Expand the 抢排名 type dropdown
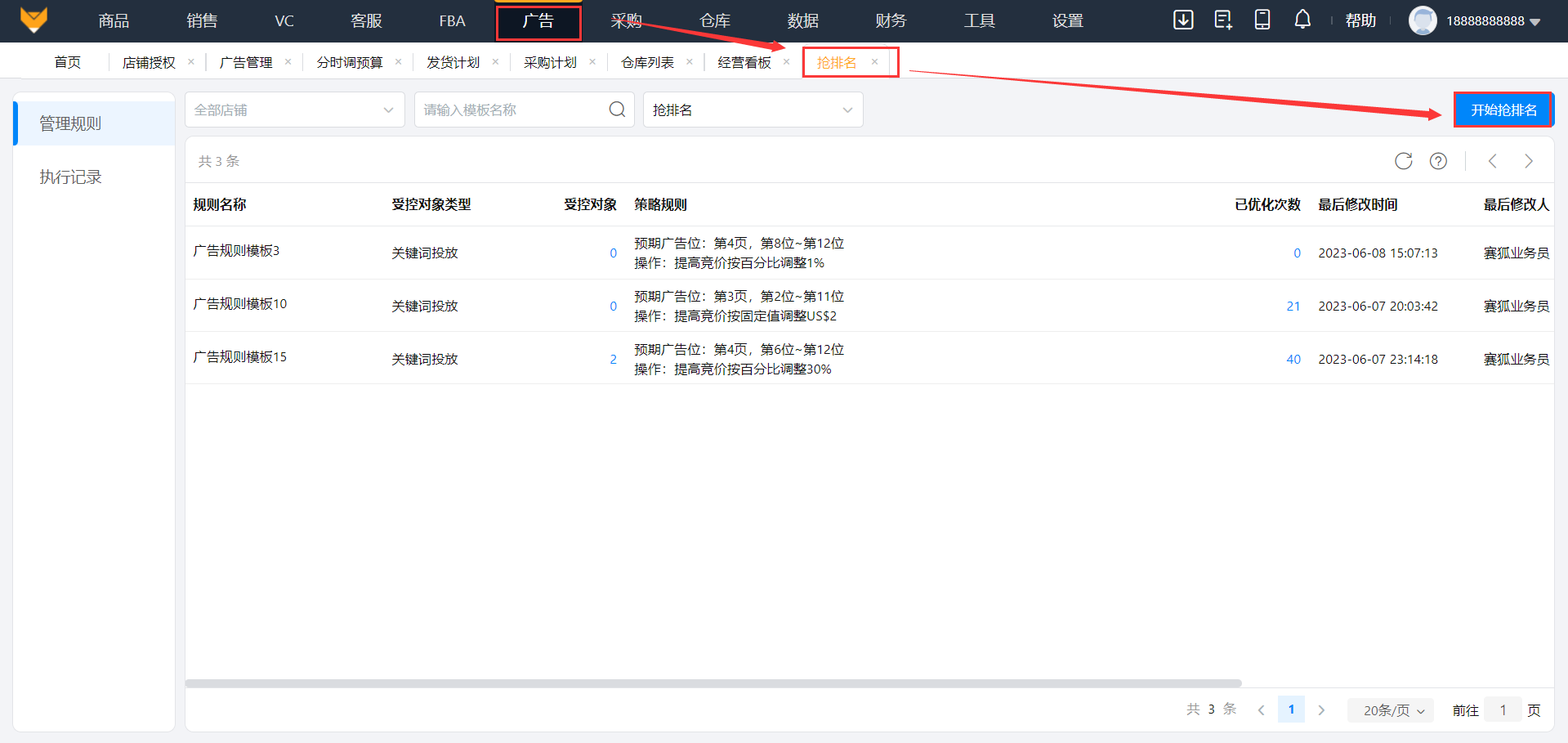Image resolution: width=1568 pixels, height=743 pixels. tap(753, 110)
